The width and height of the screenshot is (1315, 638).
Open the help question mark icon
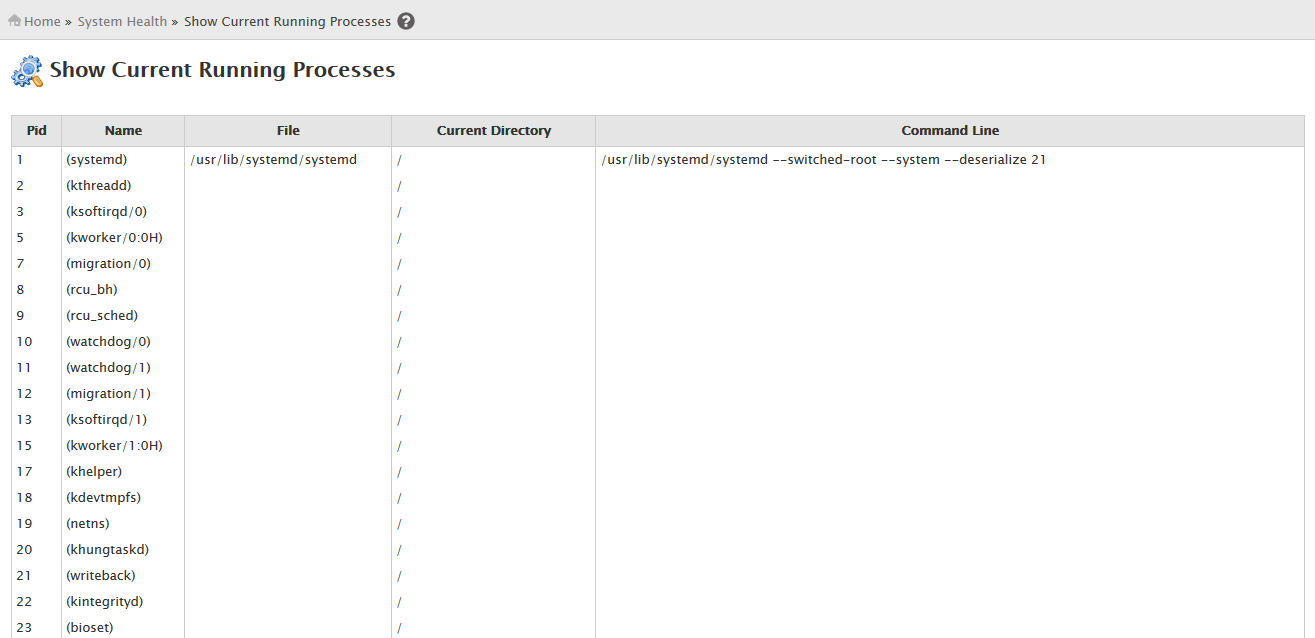point(406,21)
